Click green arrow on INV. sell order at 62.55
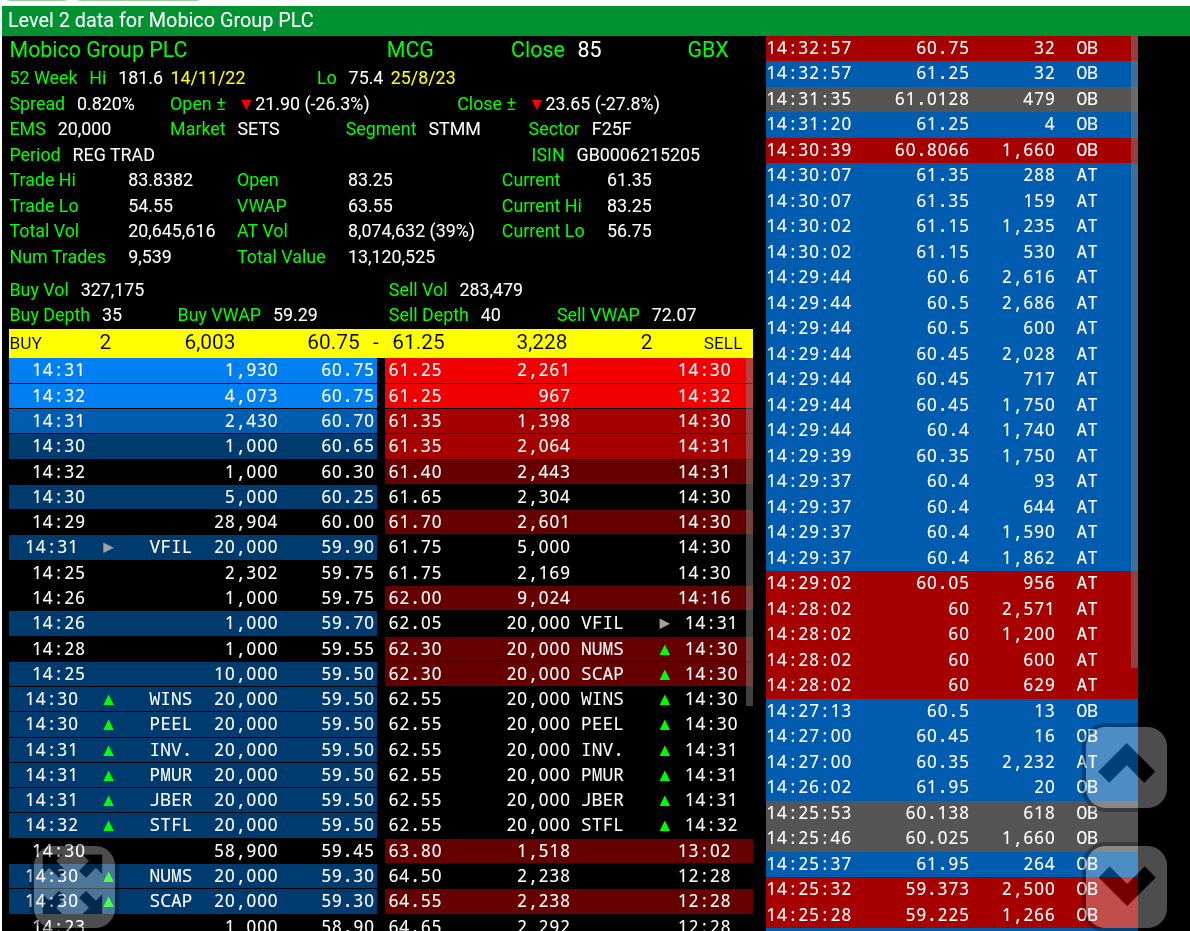Viewport: 1190px width, 931px height. point(665,750)
